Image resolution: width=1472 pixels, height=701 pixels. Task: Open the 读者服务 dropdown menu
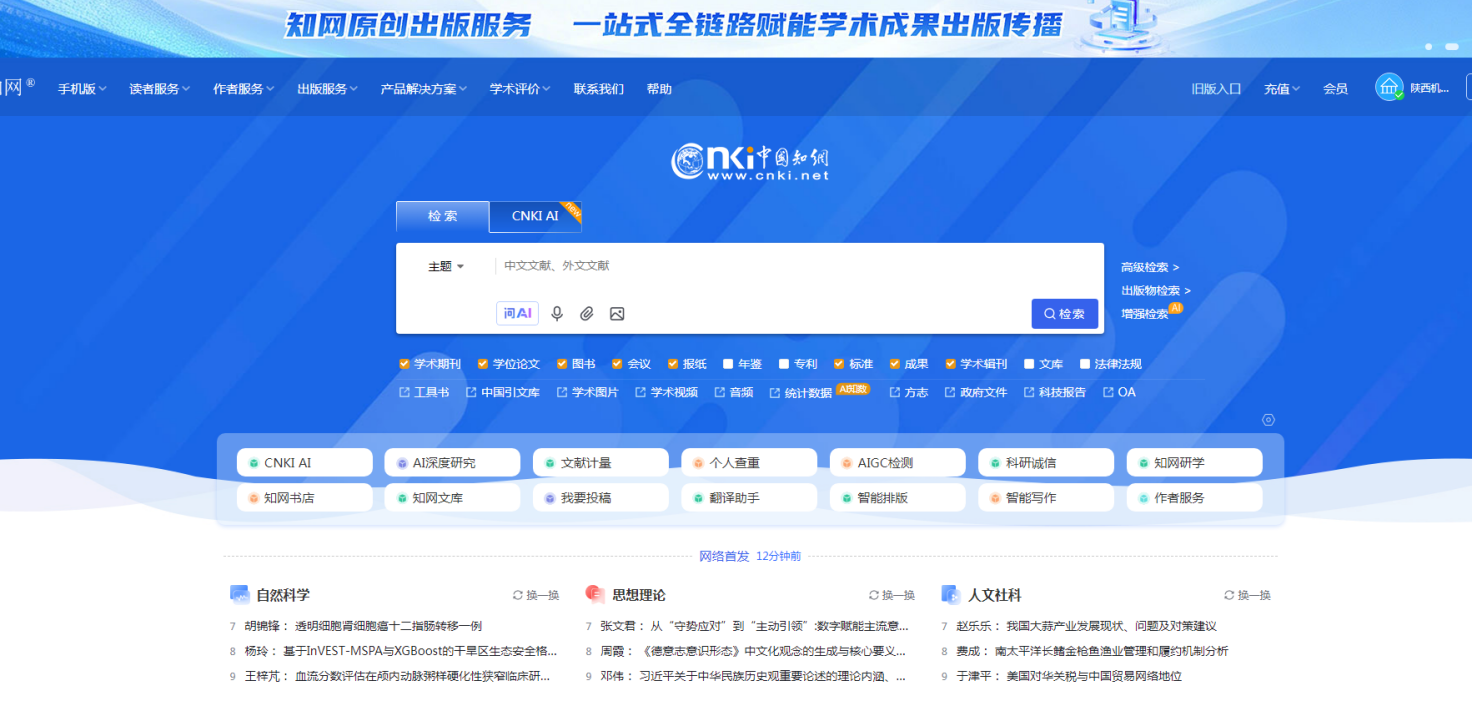(x=160, y=89)
